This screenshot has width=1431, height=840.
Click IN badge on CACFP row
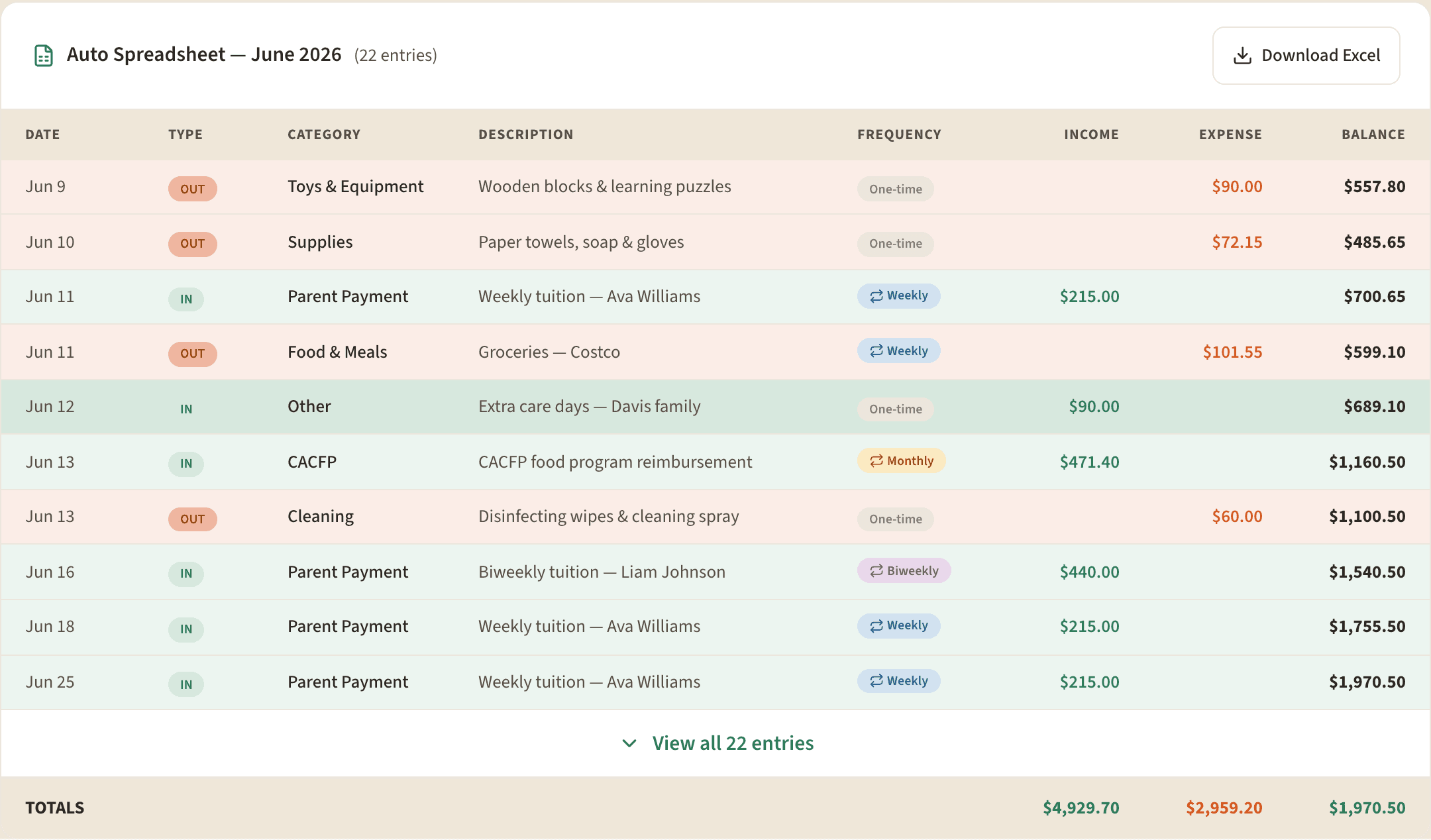pos(186,464)
